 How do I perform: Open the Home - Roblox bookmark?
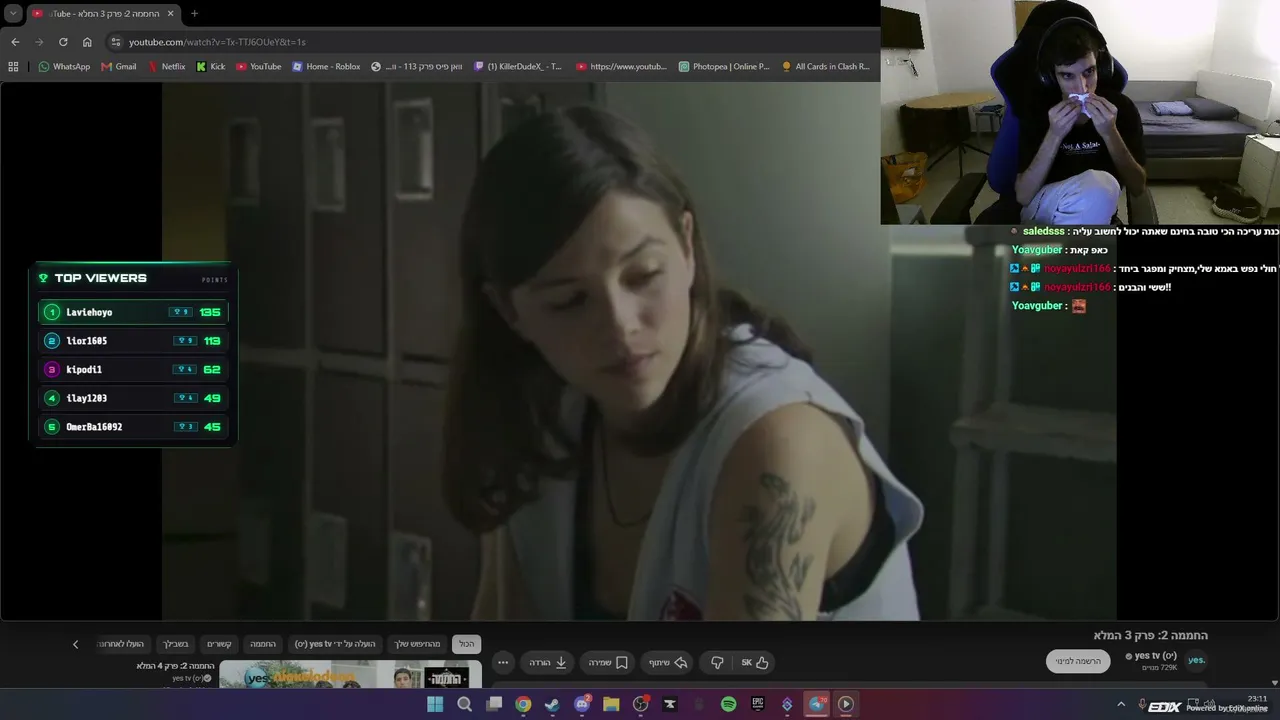(326, 67)
